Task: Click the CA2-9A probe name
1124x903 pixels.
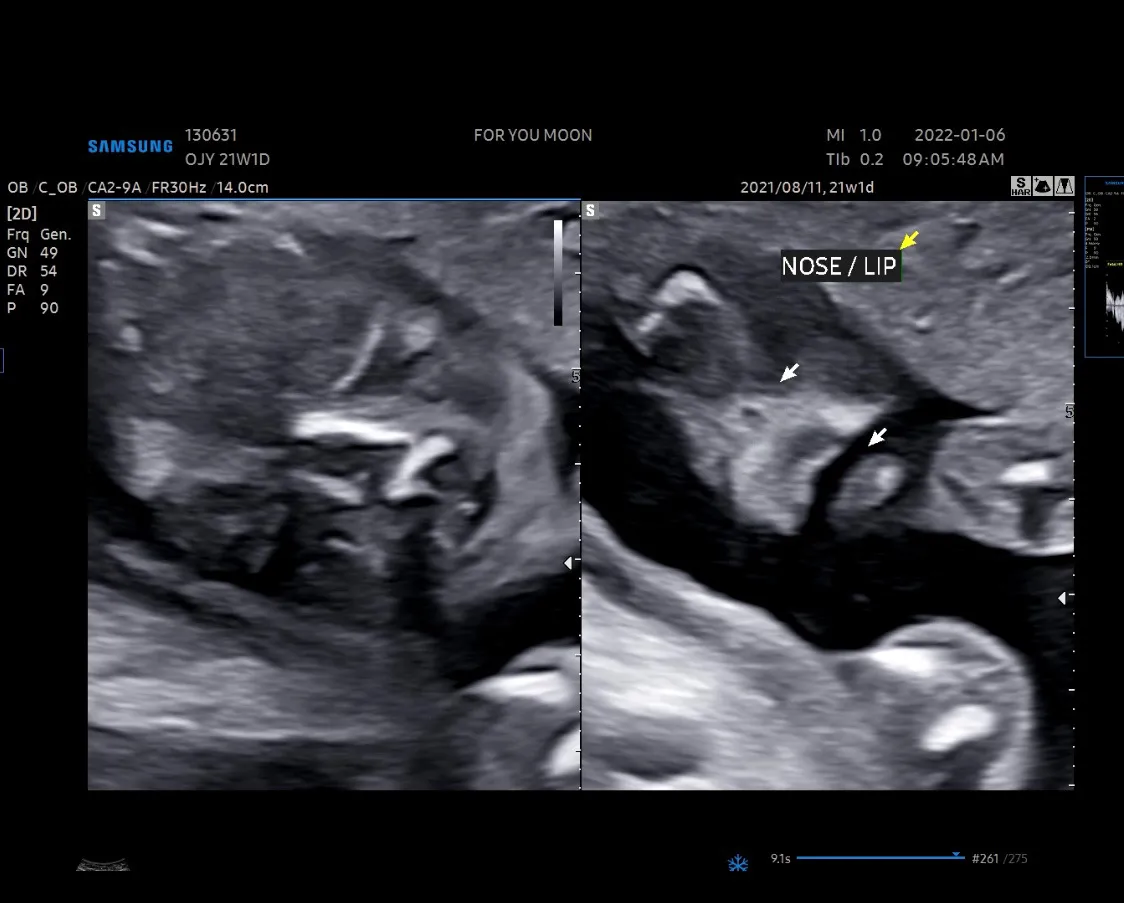Action: (114, 188)
